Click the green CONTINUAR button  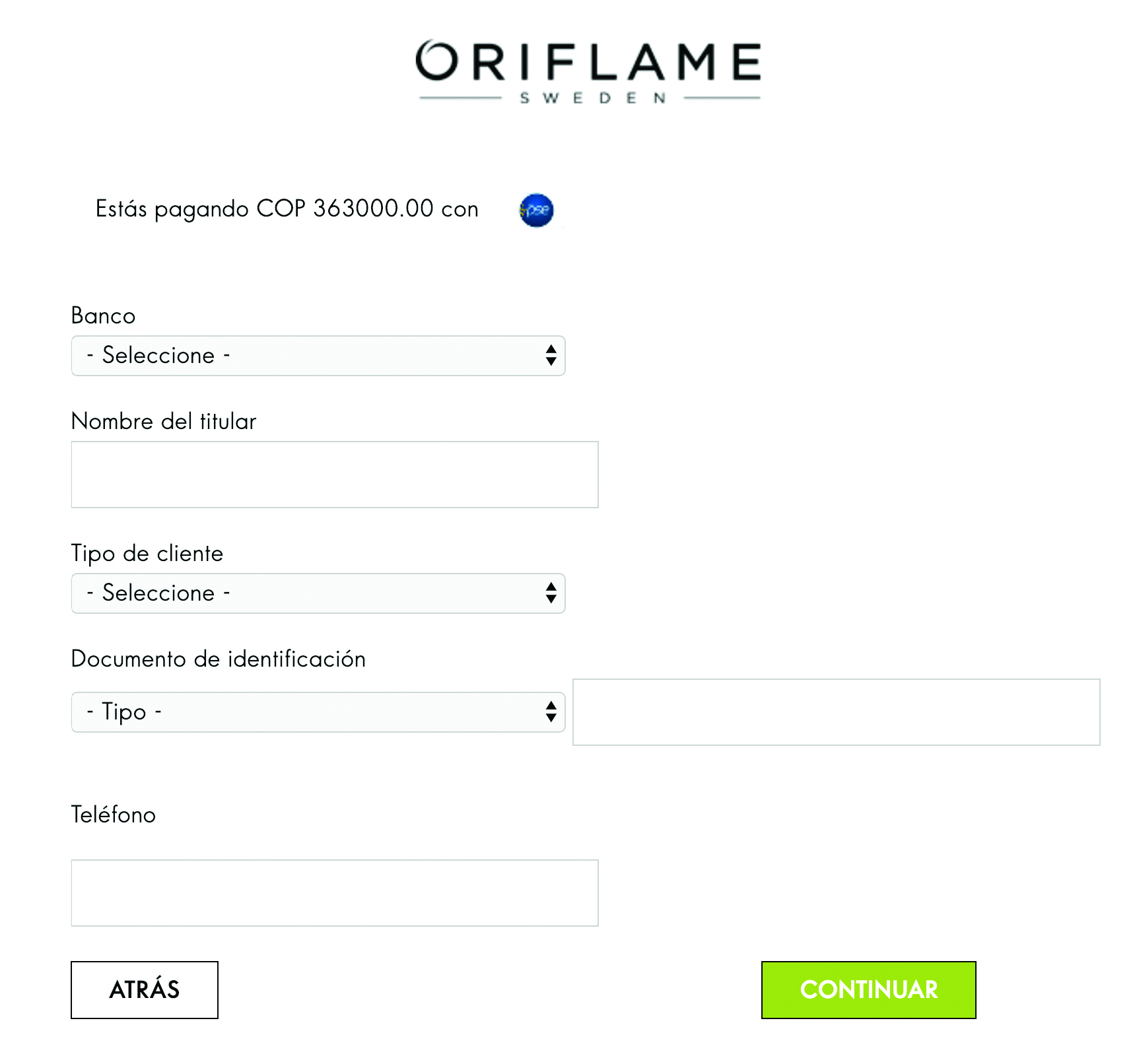(869, 990)
